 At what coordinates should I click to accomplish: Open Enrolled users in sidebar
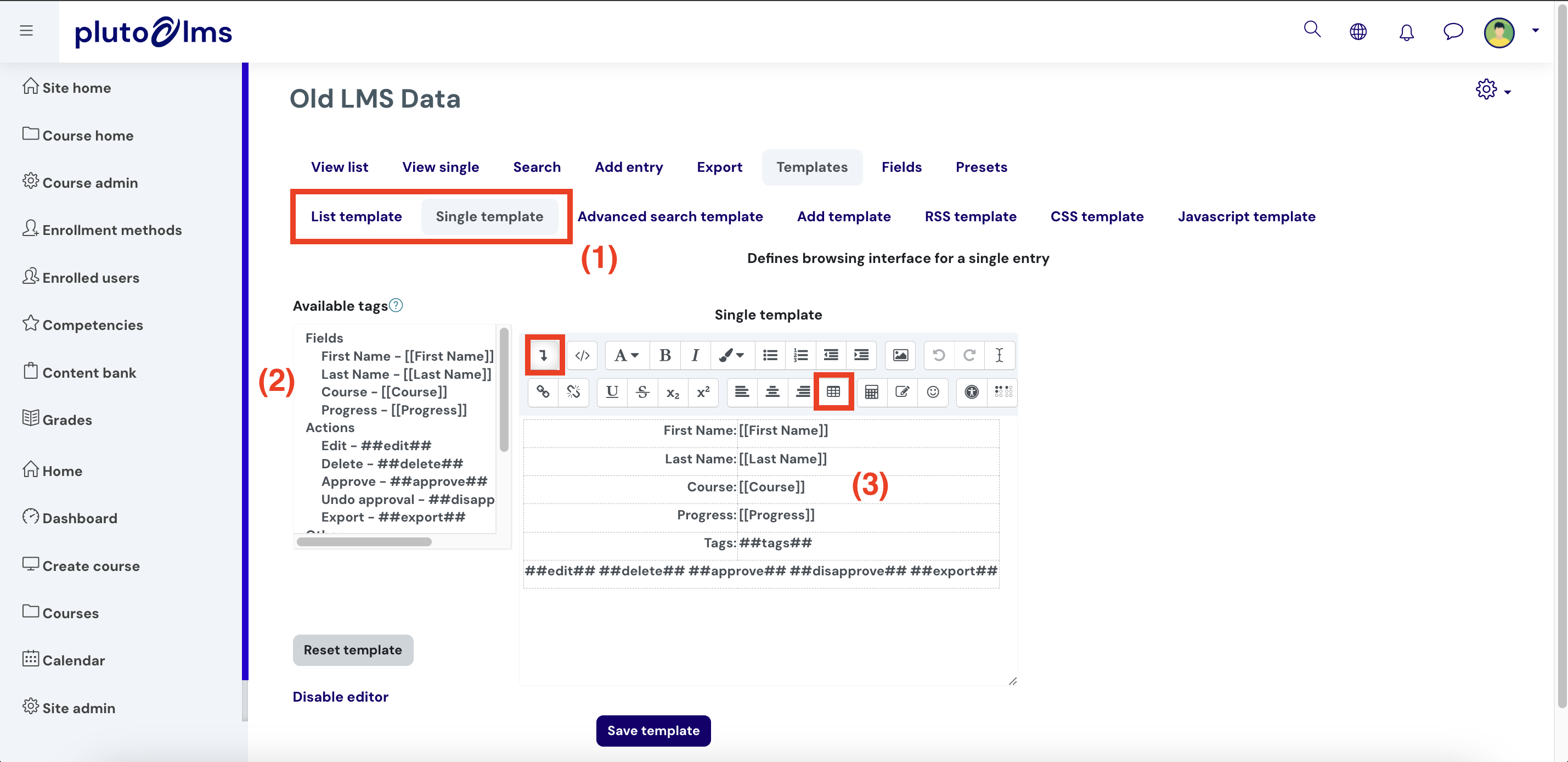(81, 278)
